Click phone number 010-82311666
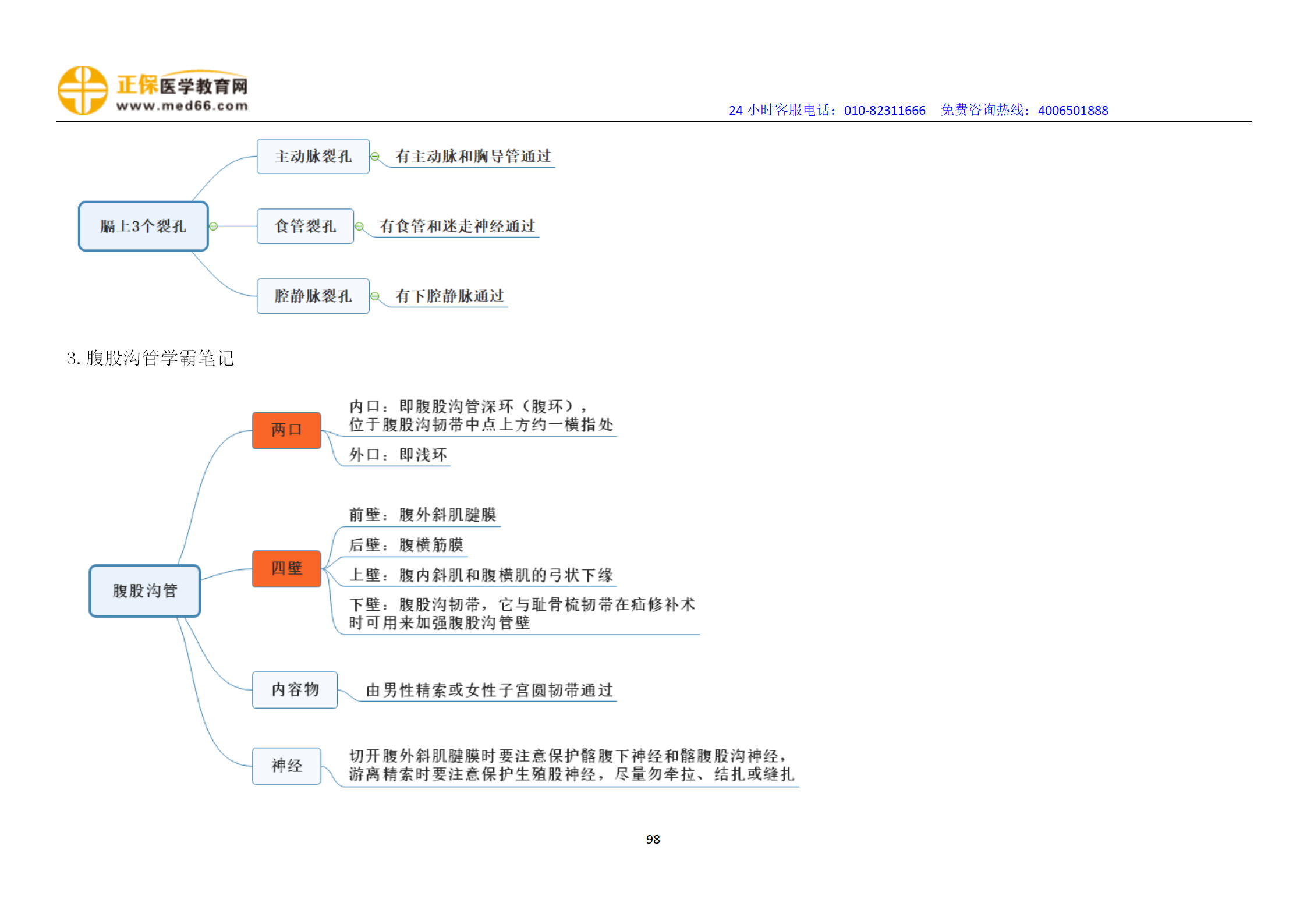 [884, 109]
